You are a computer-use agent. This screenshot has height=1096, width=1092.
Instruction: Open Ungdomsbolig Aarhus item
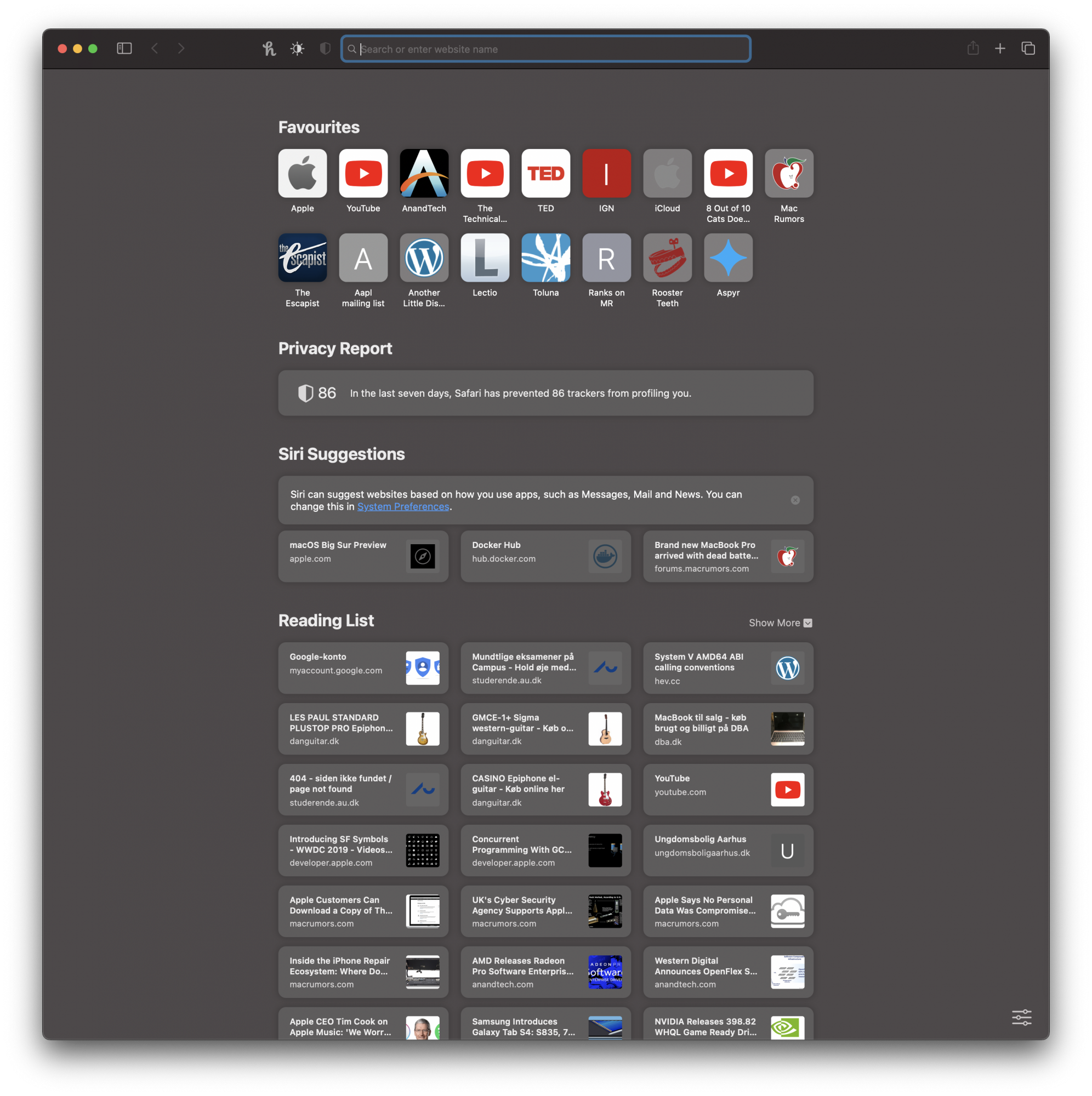[x=728, y=850]
